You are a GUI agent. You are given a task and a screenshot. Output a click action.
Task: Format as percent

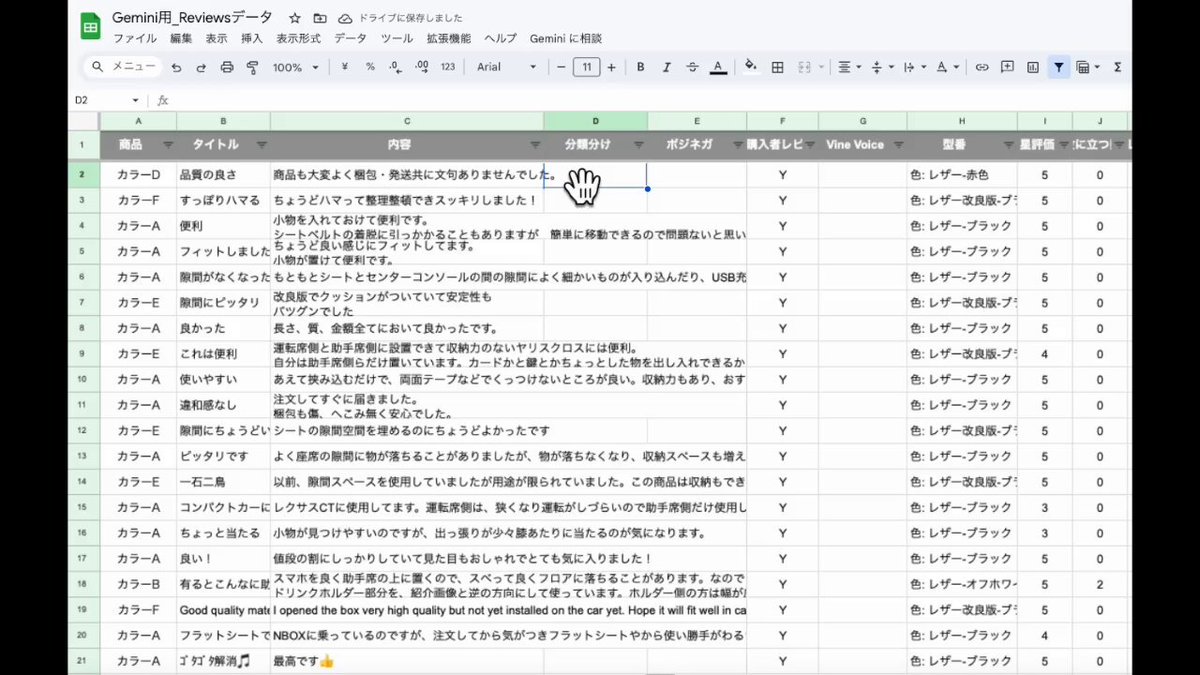click(370, 67)
